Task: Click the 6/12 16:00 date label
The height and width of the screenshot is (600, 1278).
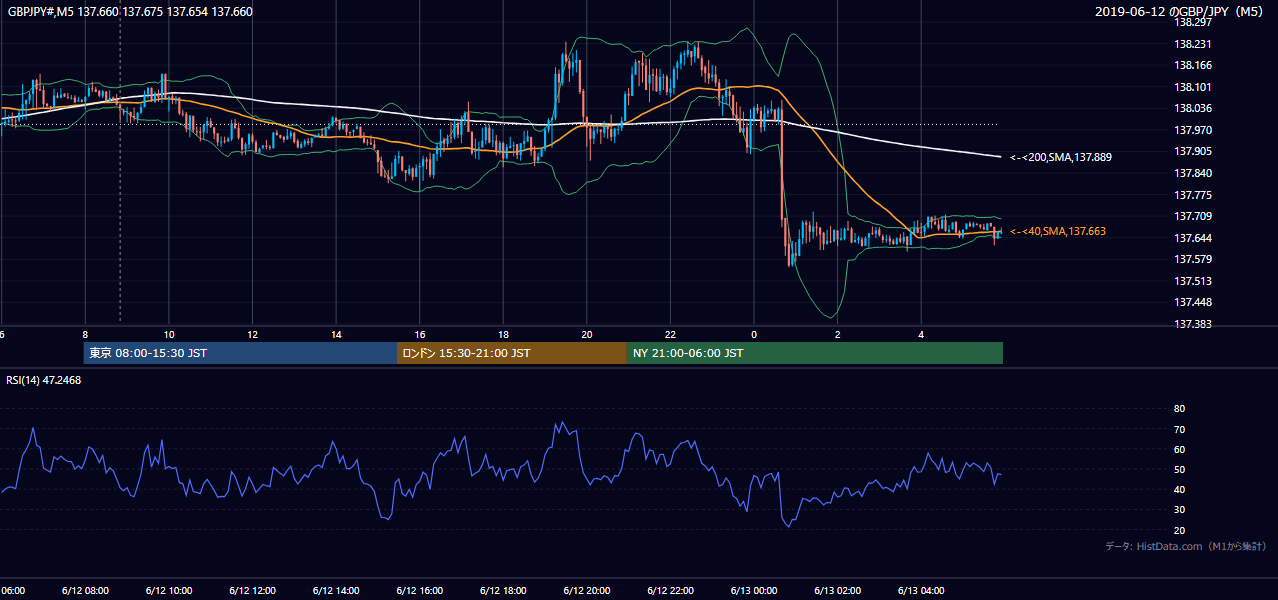Action: click(419, 590)
